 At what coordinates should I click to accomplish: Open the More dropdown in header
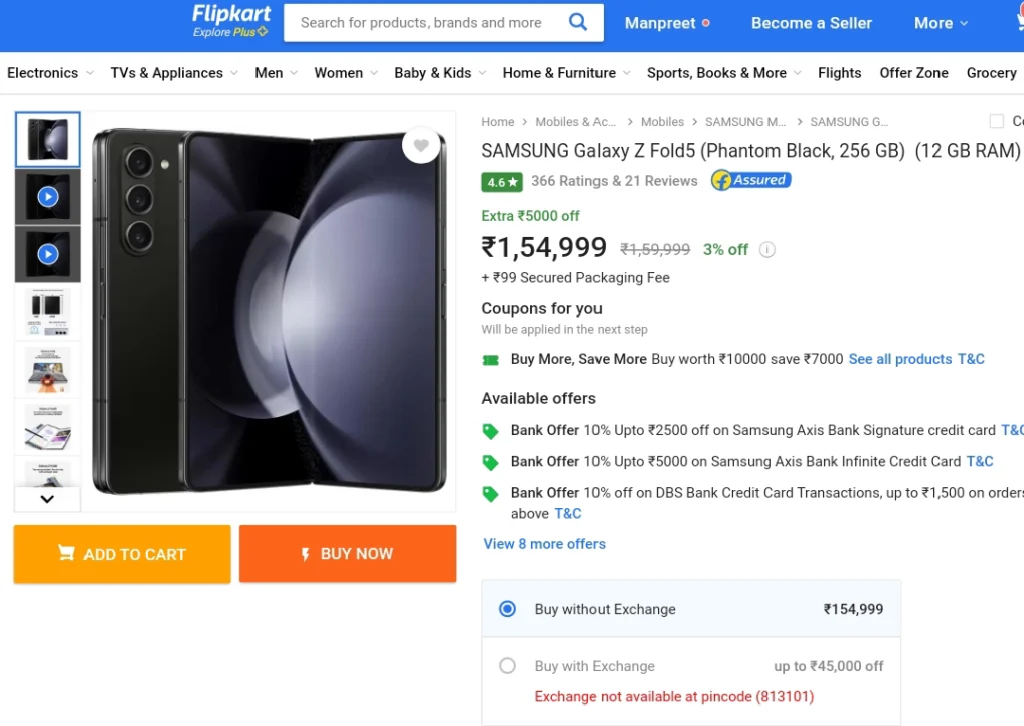(940, 23)
